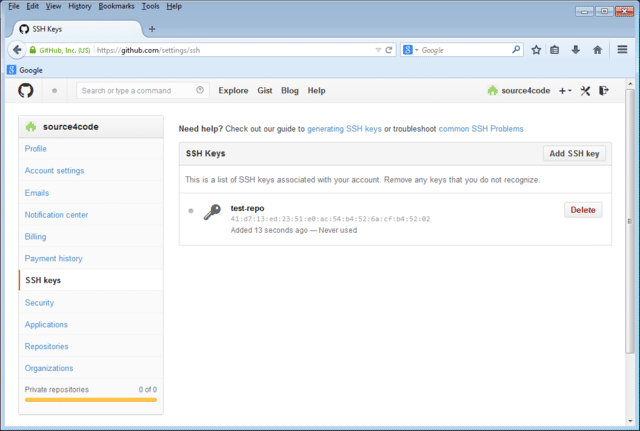Open downloads arrow icon in toolbar
Screen dimensions: 640x431
click(576, 50)
